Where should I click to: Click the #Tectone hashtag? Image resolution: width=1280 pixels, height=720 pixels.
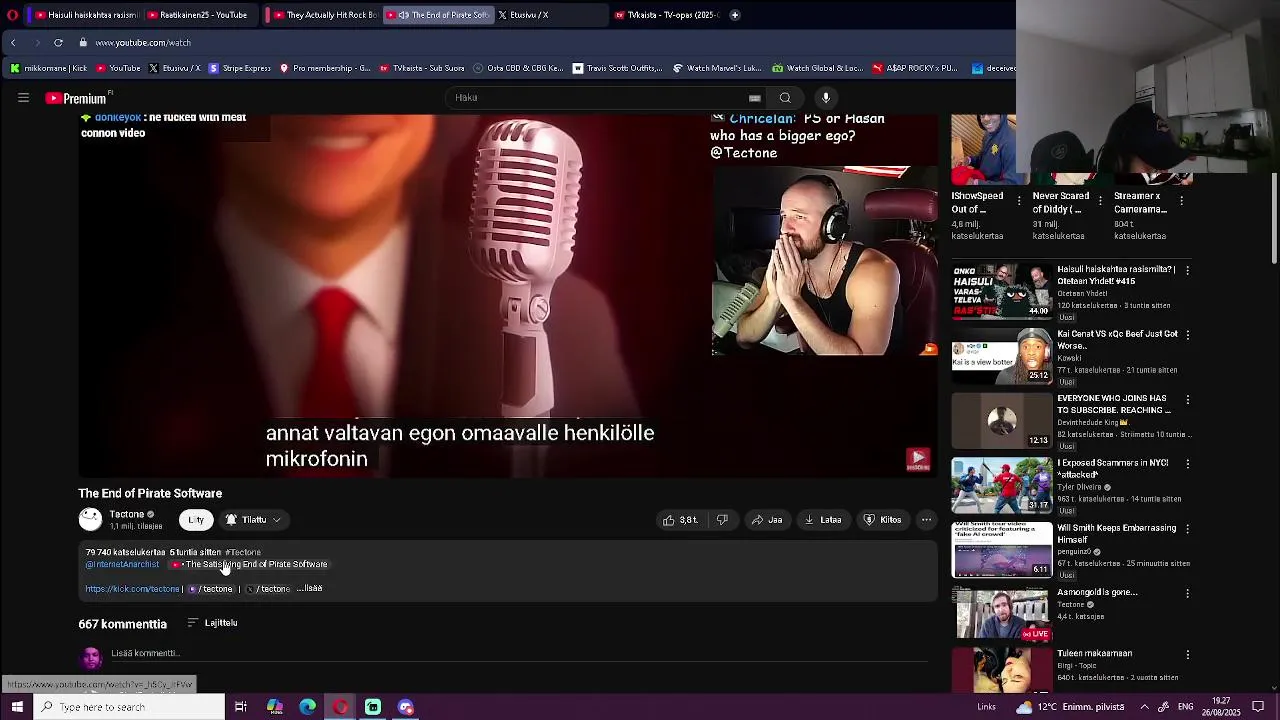point(243,552)
